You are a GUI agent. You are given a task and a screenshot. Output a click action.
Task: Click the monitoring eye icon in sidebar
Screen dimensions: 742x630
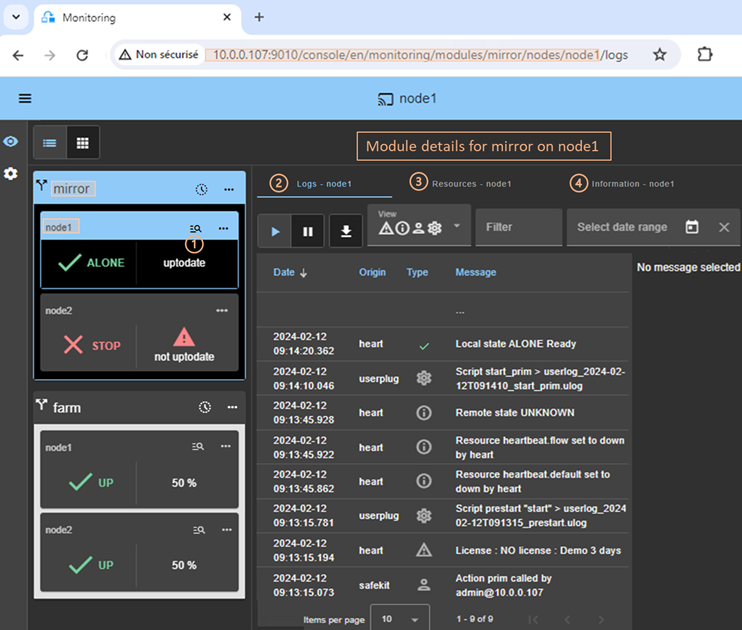click(11, 142)
